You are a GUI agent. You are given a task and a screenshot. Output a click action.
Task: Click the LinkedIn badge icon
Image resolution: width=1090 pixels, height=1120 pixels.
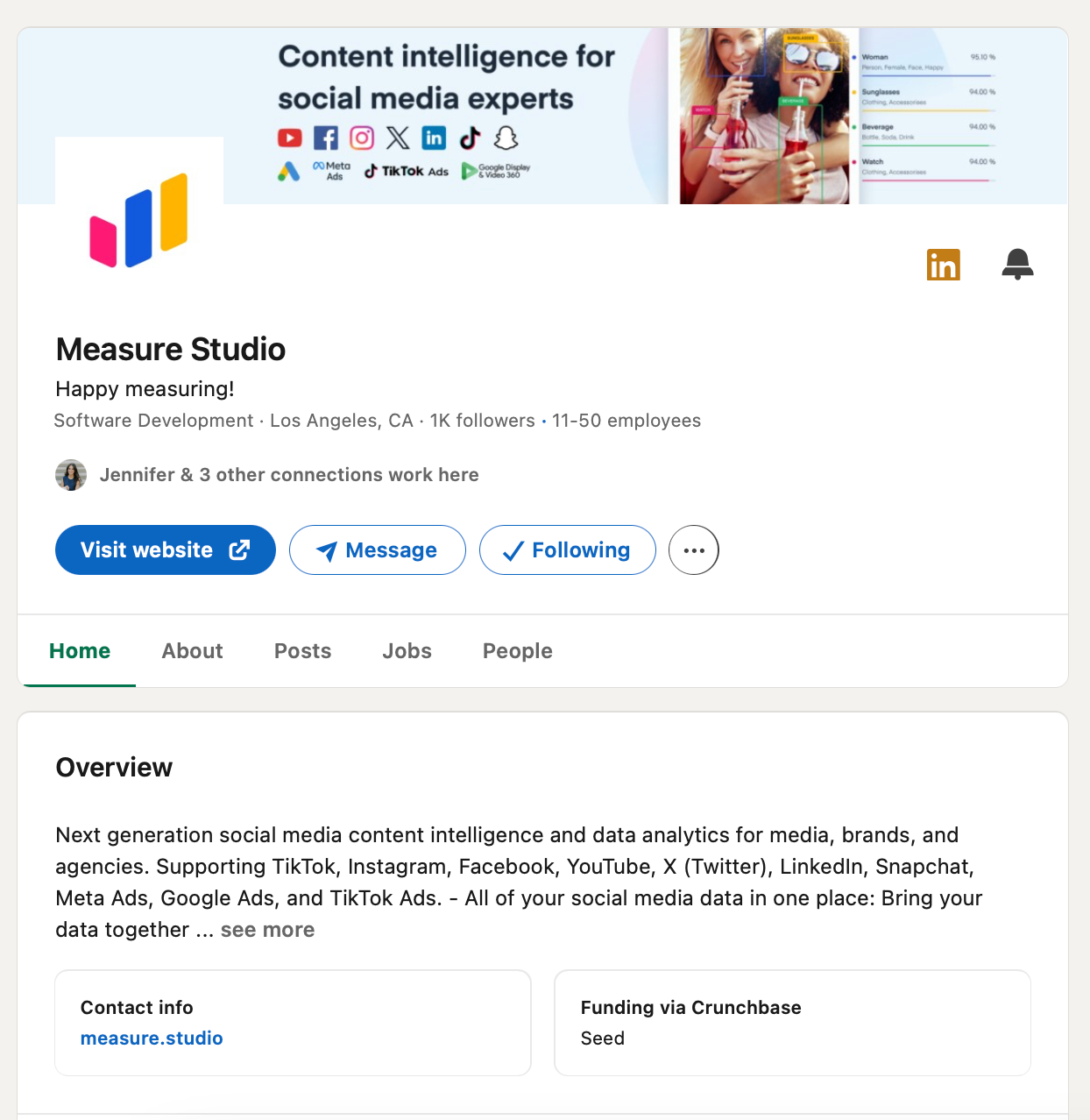pyautogui.click(x=943, y=265)
